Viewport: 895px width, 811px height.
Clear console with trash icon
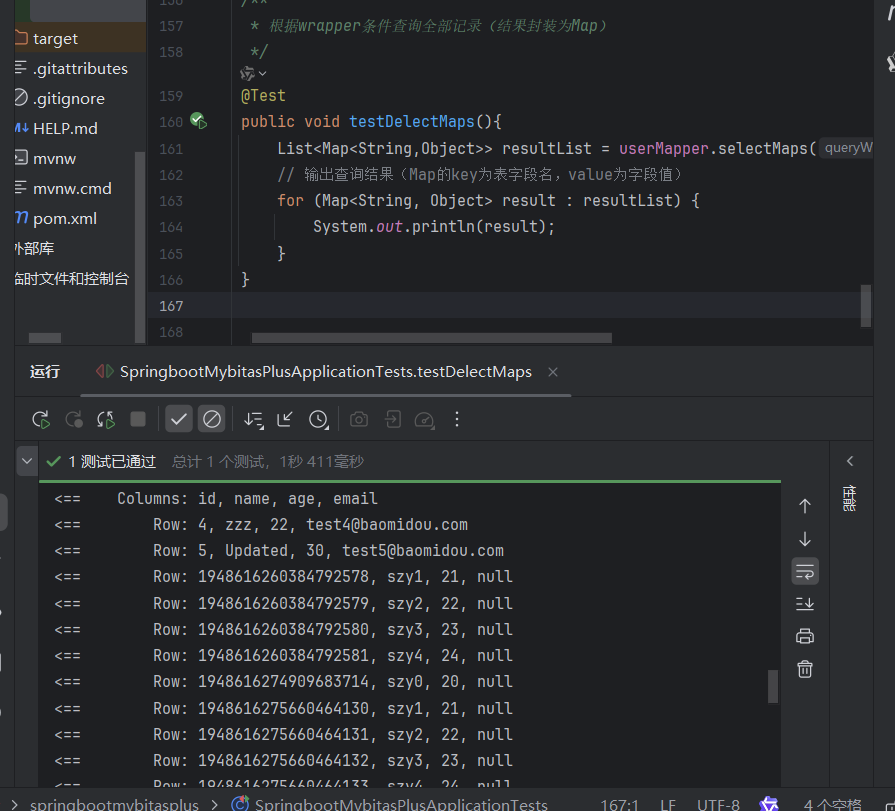805,669
